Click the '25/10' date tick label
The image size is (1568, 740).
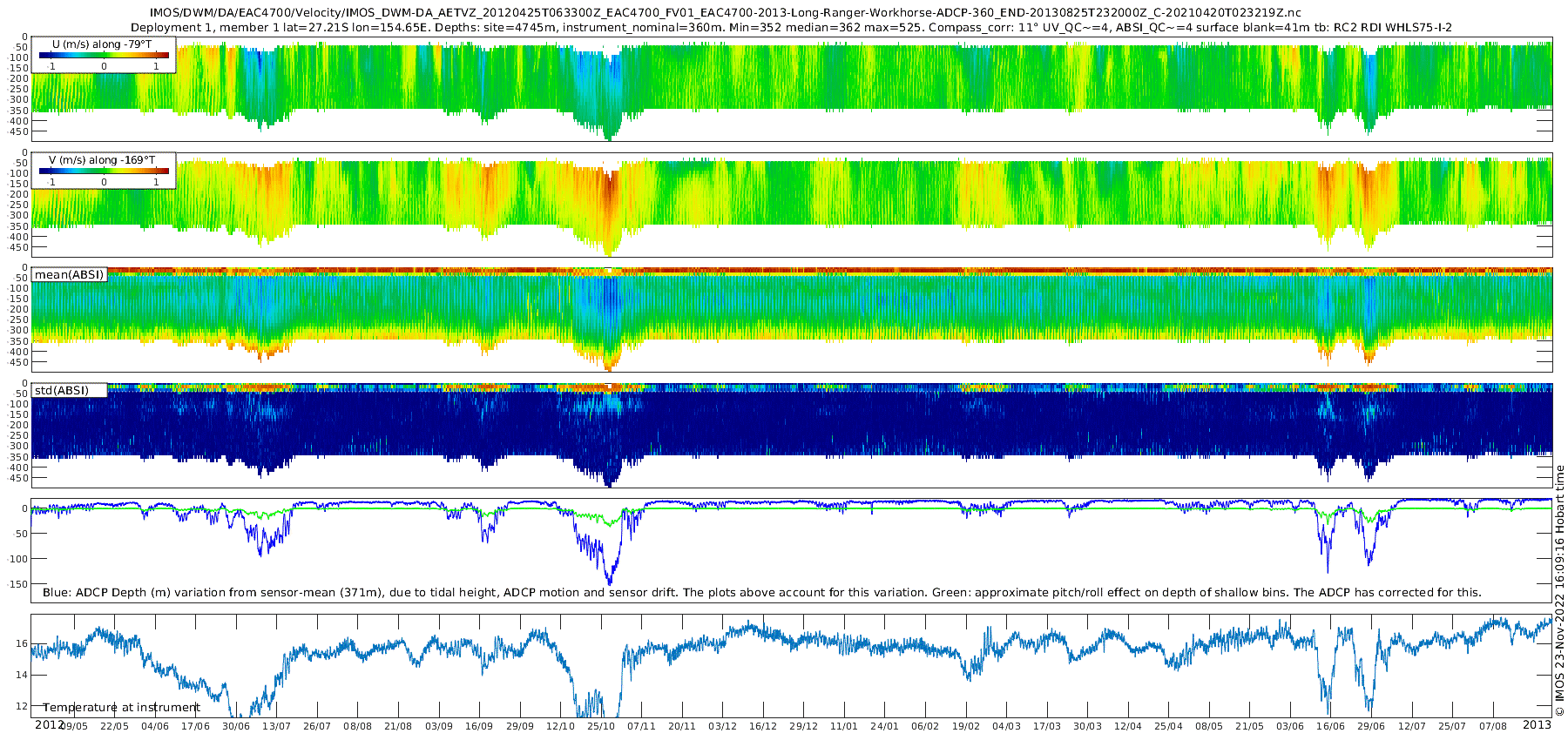coord(600,726)
